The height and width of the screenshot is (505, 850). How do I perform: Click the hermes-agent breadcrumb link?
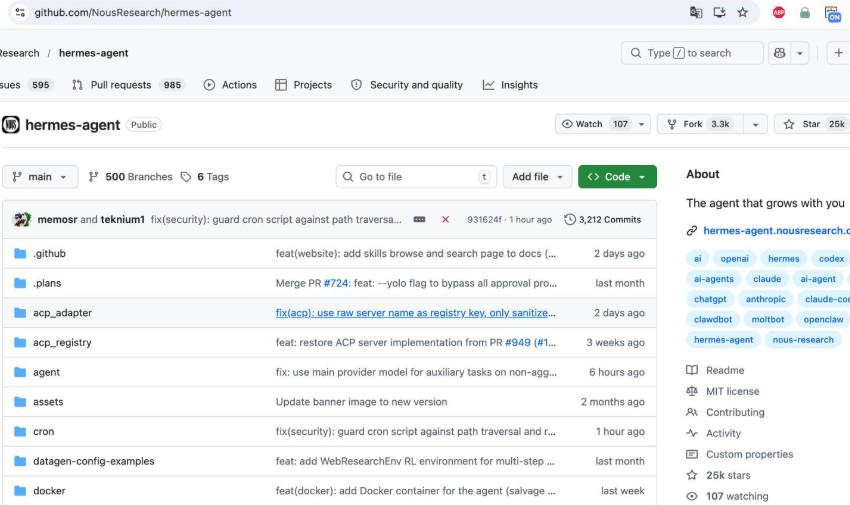(x=93, y=53)
